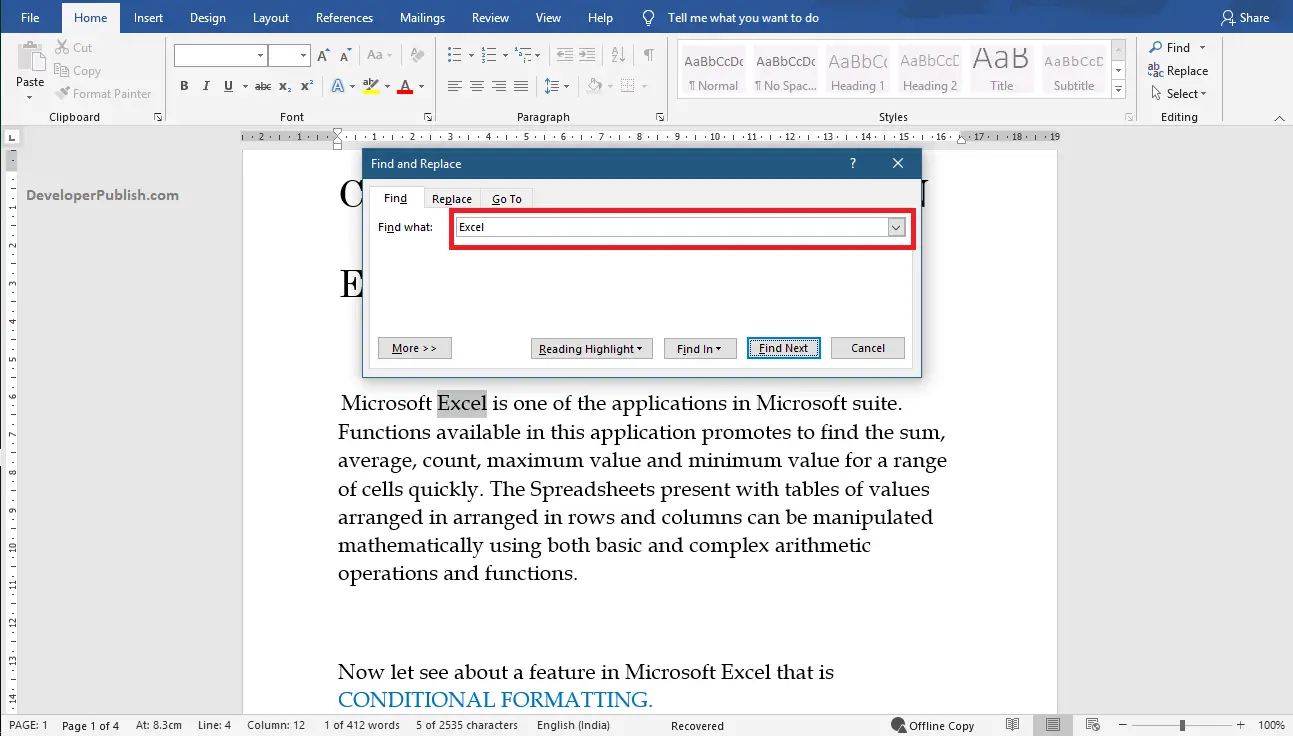
Task: Toggle Subscript formatting
Action: pyautogui.click(x=285, y=87)
